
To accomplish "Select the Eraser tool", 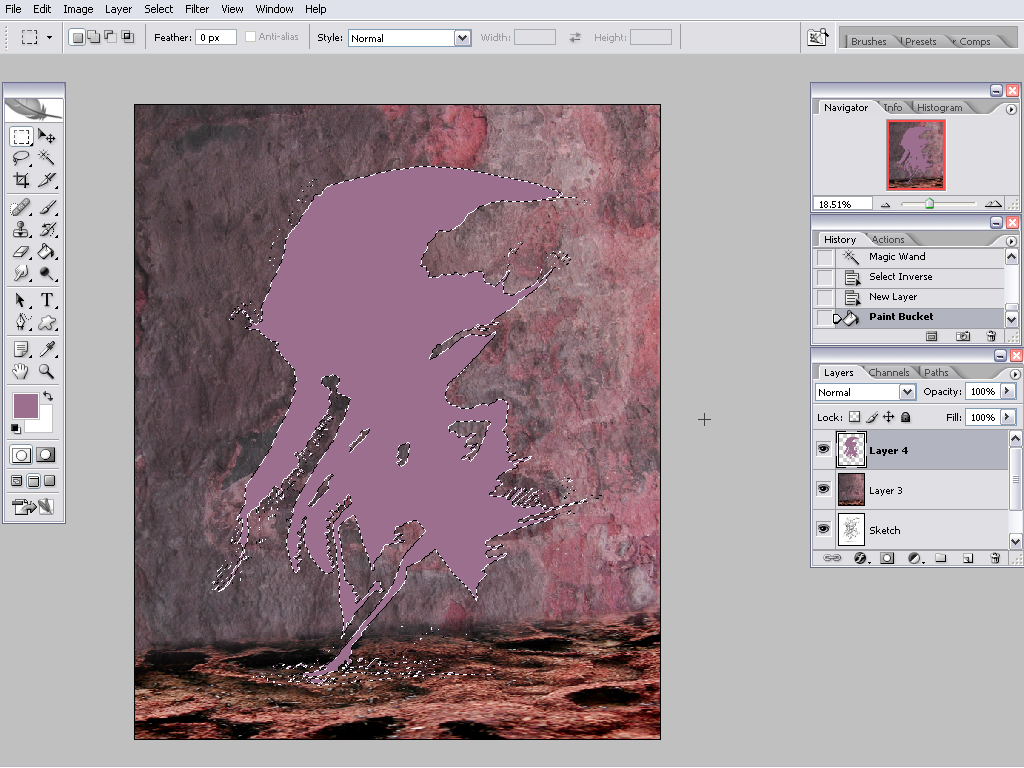I will (22, 251).
